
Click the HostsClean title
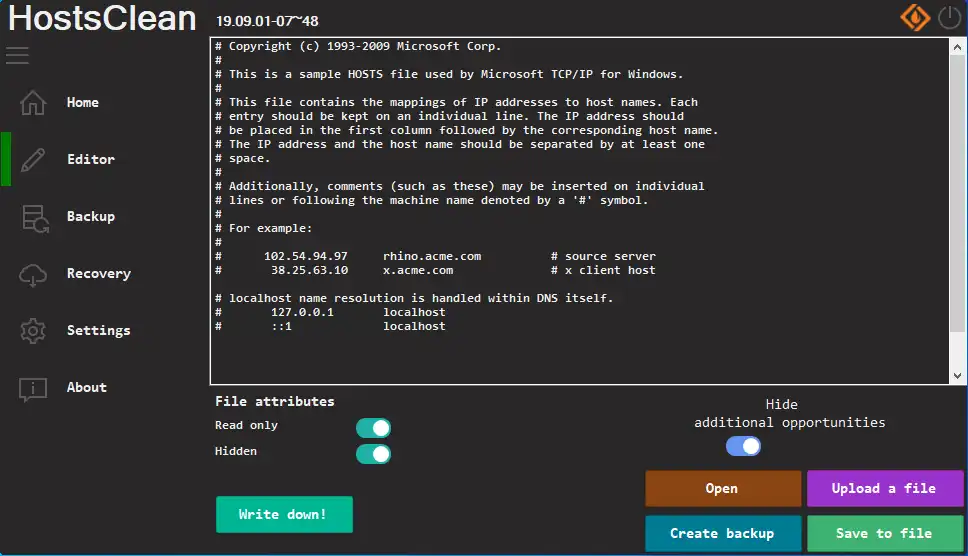pos(102,18)
